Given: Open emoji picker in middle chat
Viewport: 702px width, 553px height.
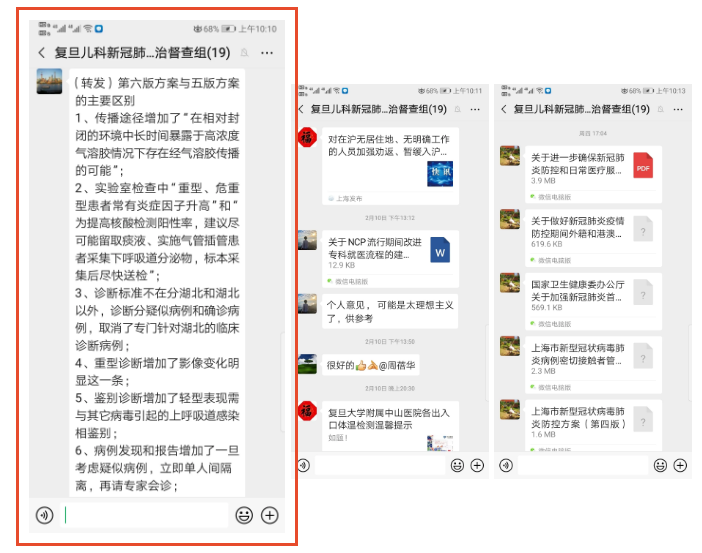Looking at the screenshot, I should pos(457,466).
